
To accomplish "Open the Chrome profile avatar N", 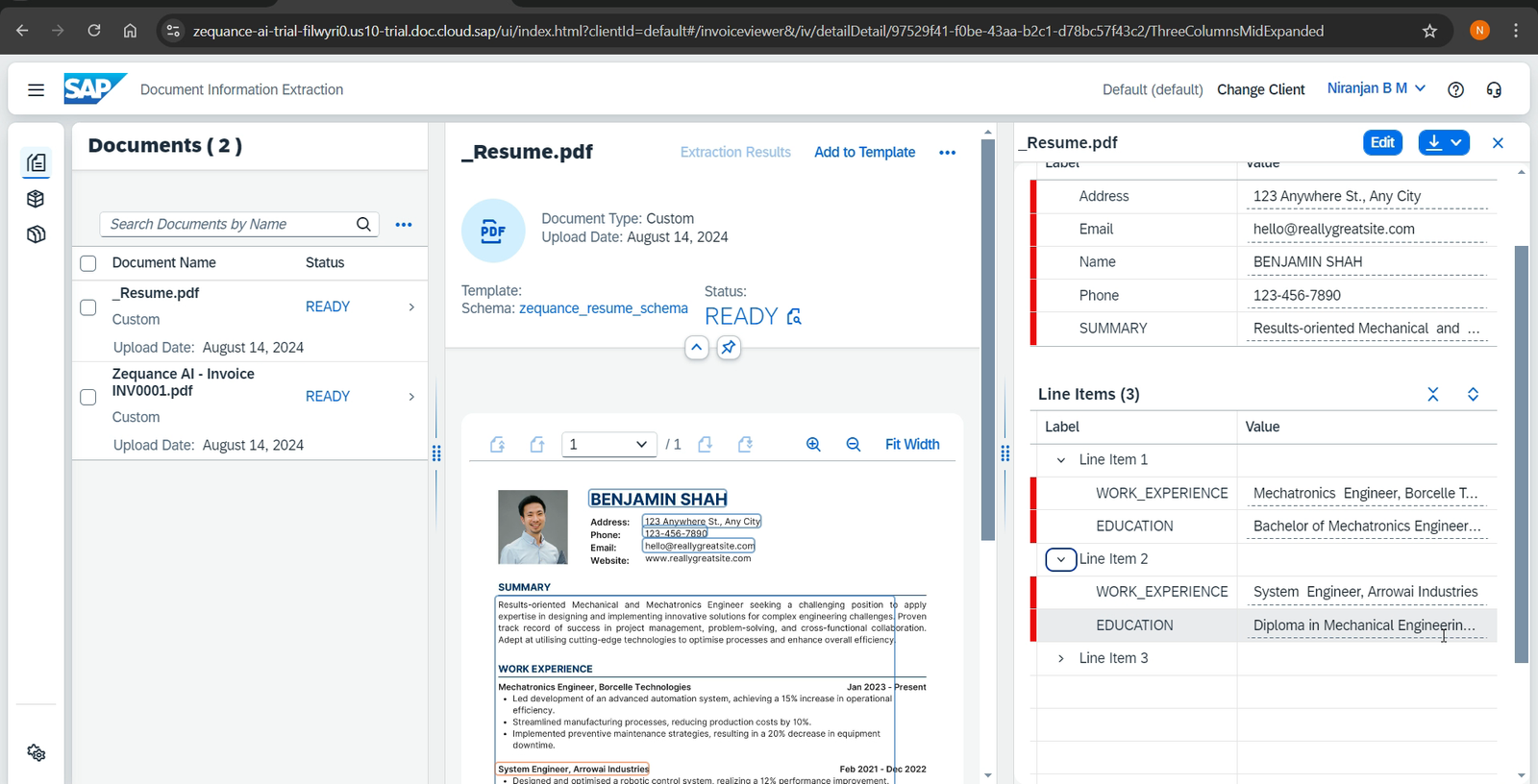I will click(1479, 31).
